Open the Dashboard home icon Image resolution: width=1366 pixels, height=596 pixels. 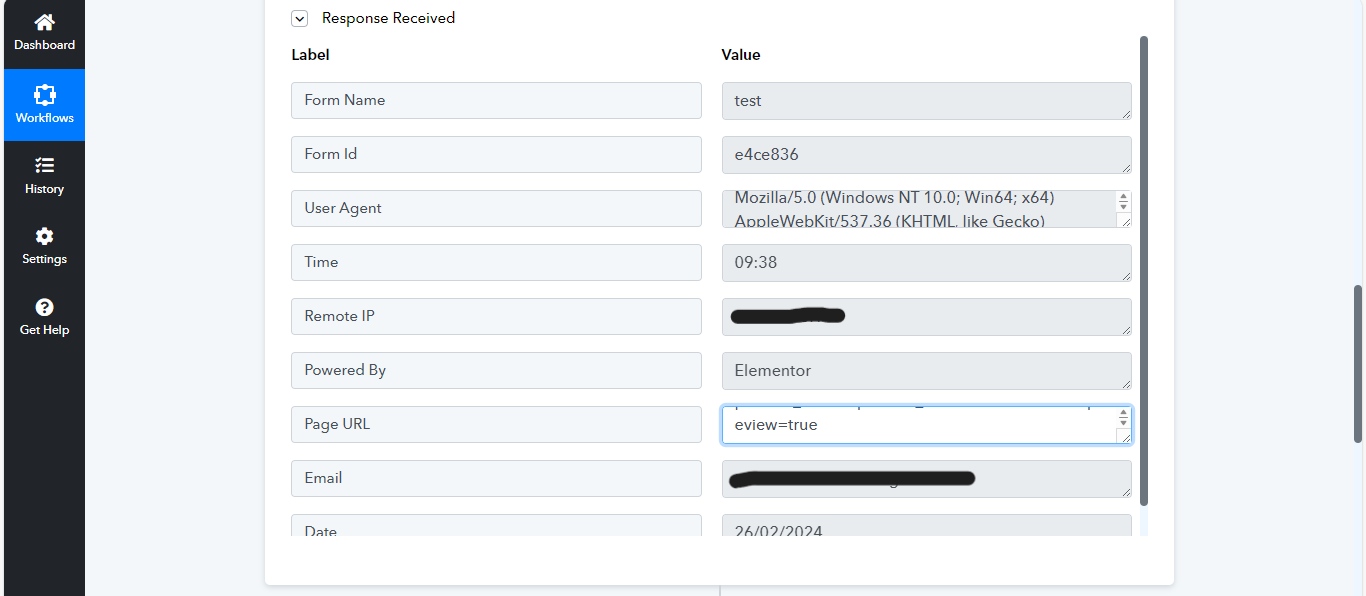pyautogui.click(x=44, y=23)
